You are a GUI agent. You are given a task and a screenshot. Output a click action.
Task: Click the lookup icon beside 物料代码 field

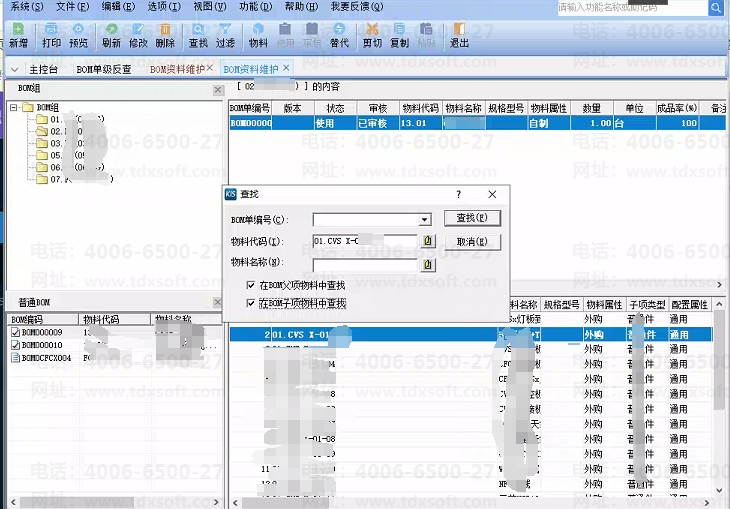[428, 241]
